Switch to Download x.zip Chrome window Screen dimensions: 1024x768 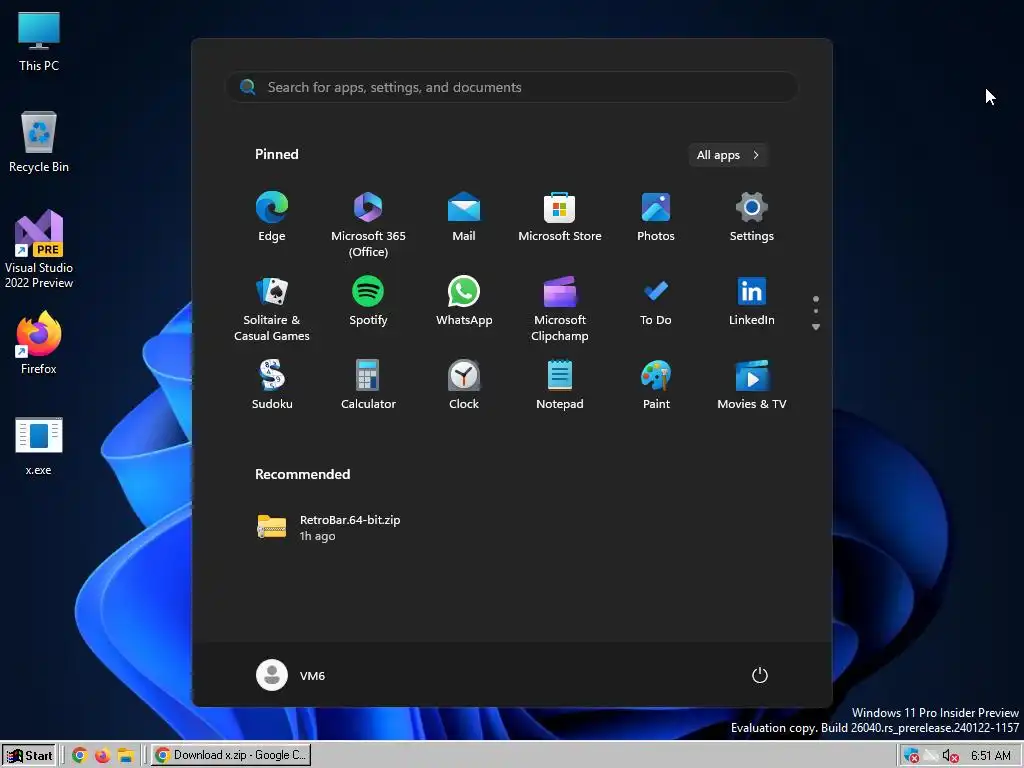coord(231,755)
